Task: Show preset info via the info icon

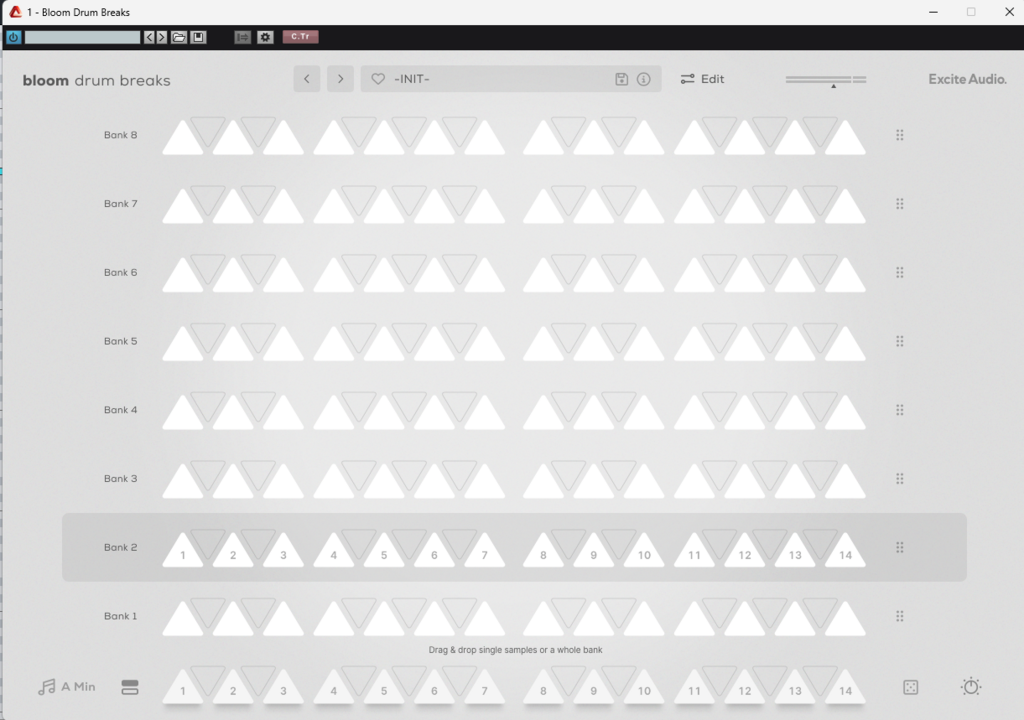Action: 643,79
